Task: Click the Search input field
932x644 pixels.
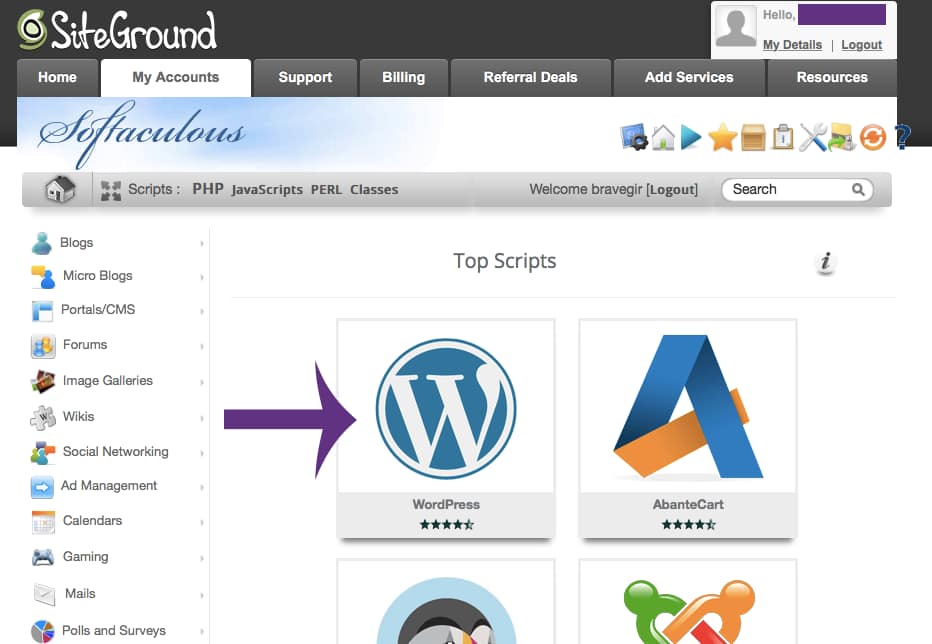Action: click(788, 189)
